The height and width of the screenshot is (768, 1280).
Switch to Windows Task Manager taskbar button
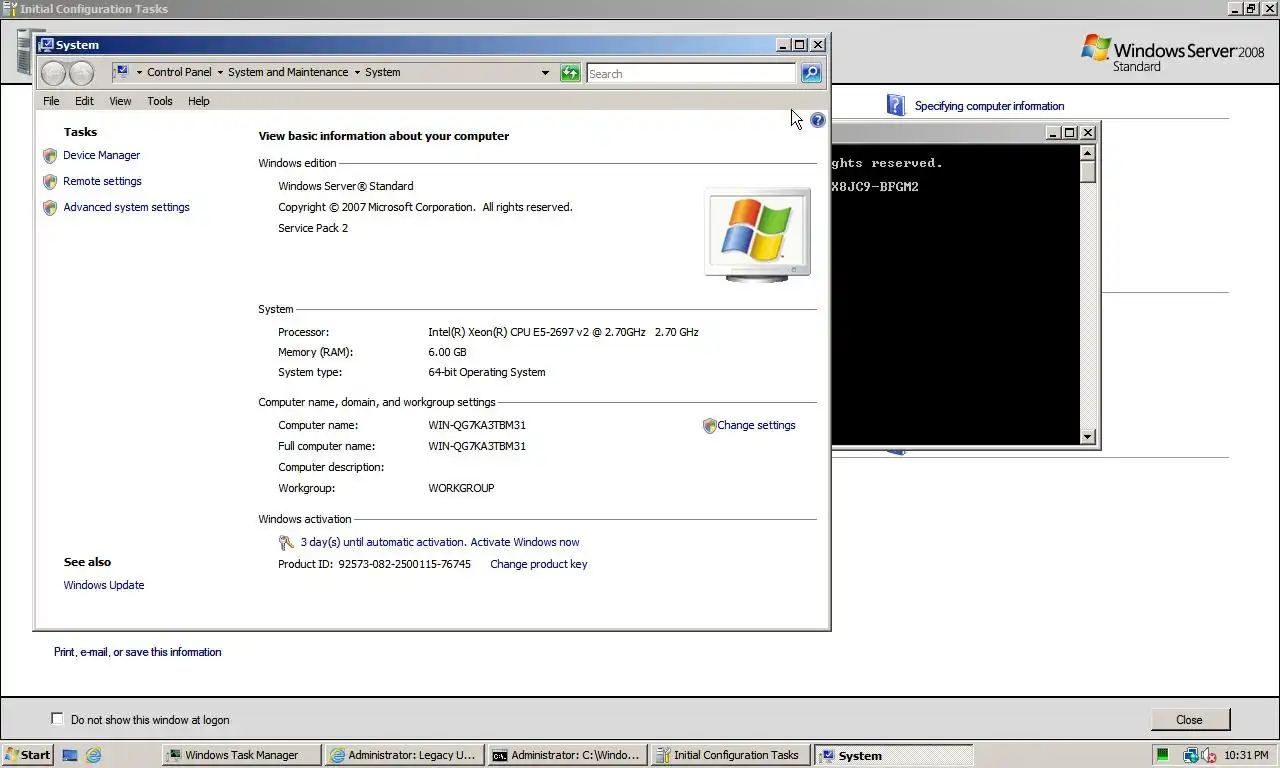pyautogui.click(x=242, y=755)
